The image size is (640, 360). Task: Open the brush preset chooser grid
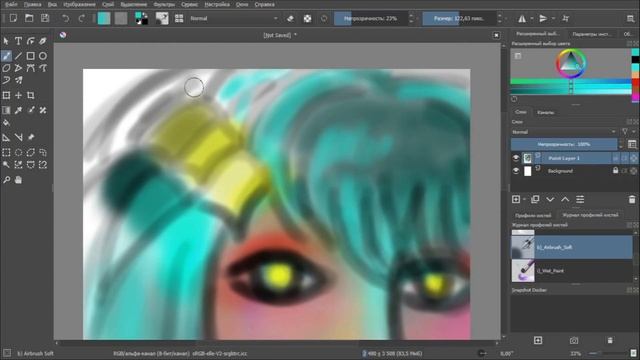tap(179, 18)
